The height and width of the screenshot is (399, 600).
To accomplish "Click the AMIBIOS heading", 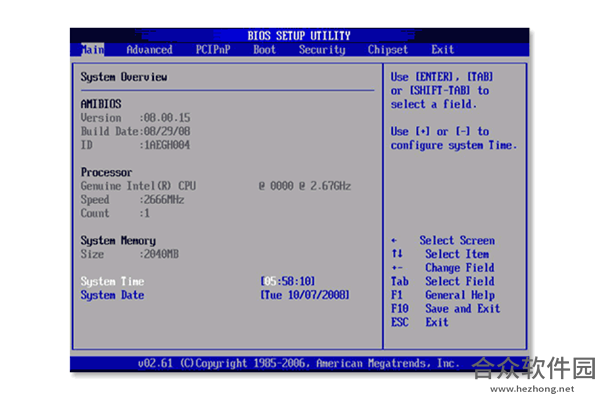I will pyautogui.click(x=101, y=104).
